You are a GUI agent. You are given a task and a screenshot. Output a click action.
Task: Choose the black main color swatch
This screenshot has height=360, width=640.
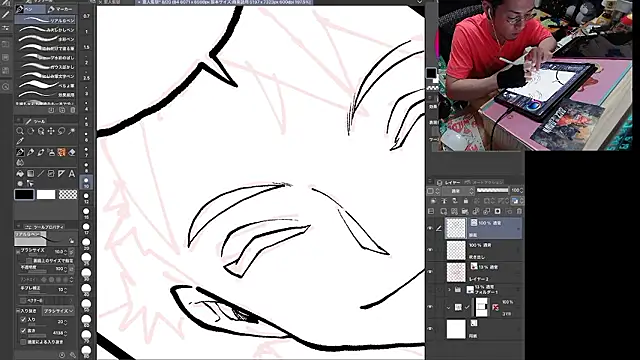(x=24, y=195)
